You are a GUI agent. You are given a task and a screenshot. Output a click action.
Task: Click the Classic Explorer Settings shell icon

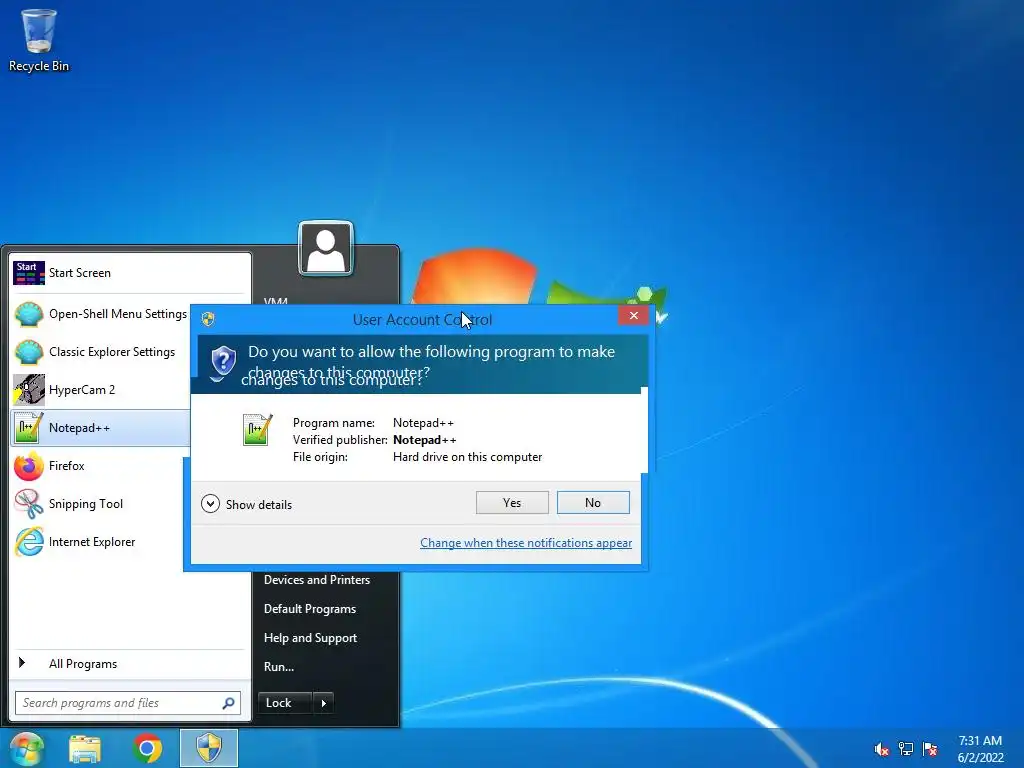click(29, 352)
